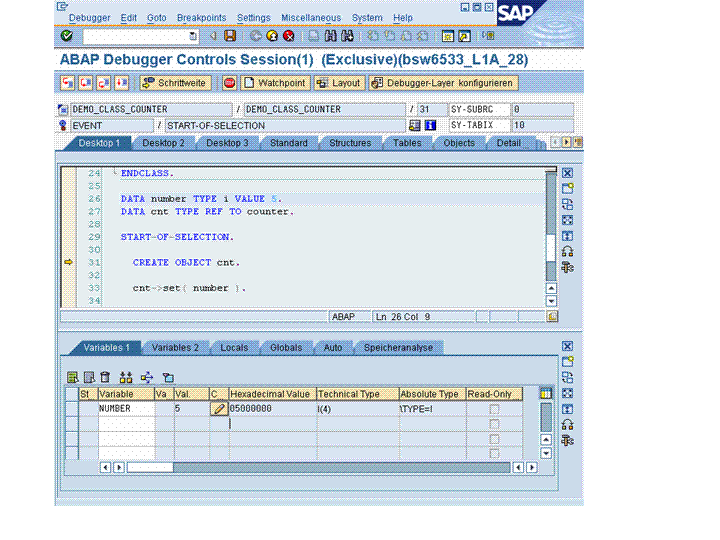Toggle Read-Only checkbox in second table row
Screen dimensions: 720x540
(494, 424)
